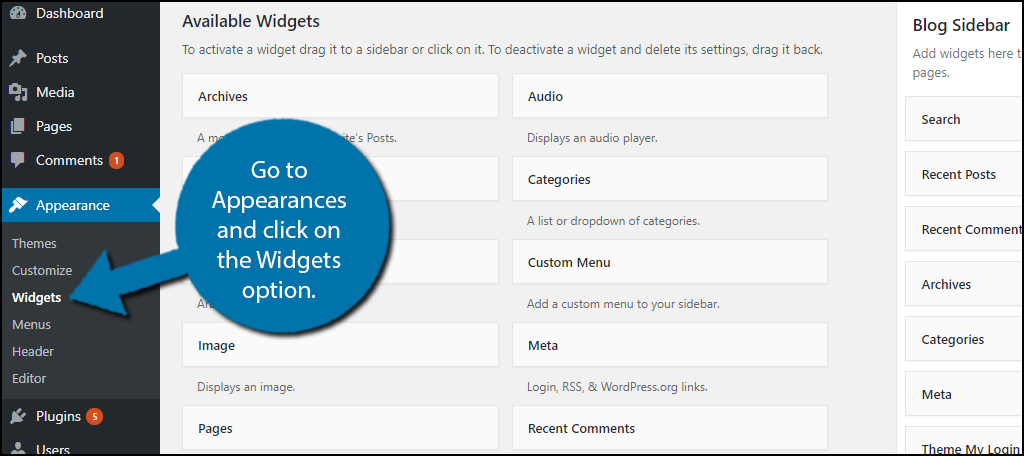Click the Media icon in sidebar
The width and height of the screenshot is (1024, 456).
click(18, 93)
